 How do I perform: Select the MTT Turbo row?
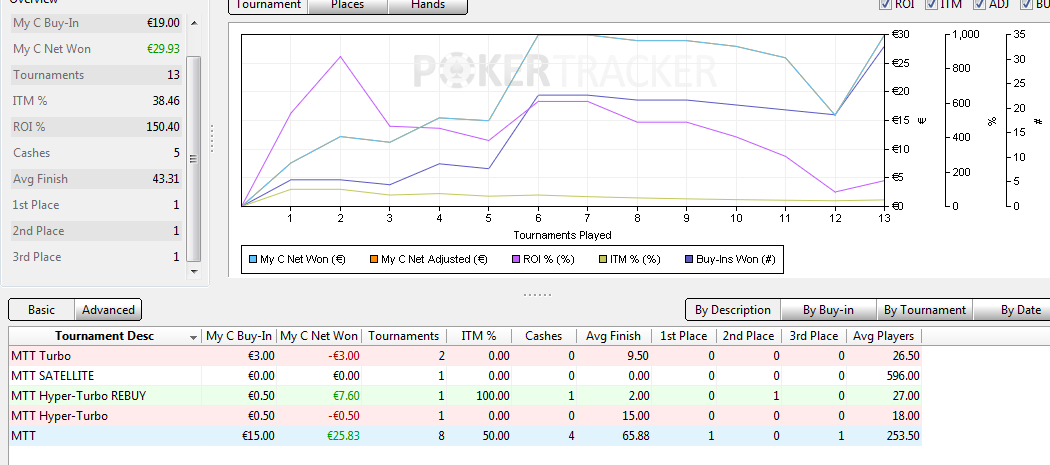(x=465, y=356)
